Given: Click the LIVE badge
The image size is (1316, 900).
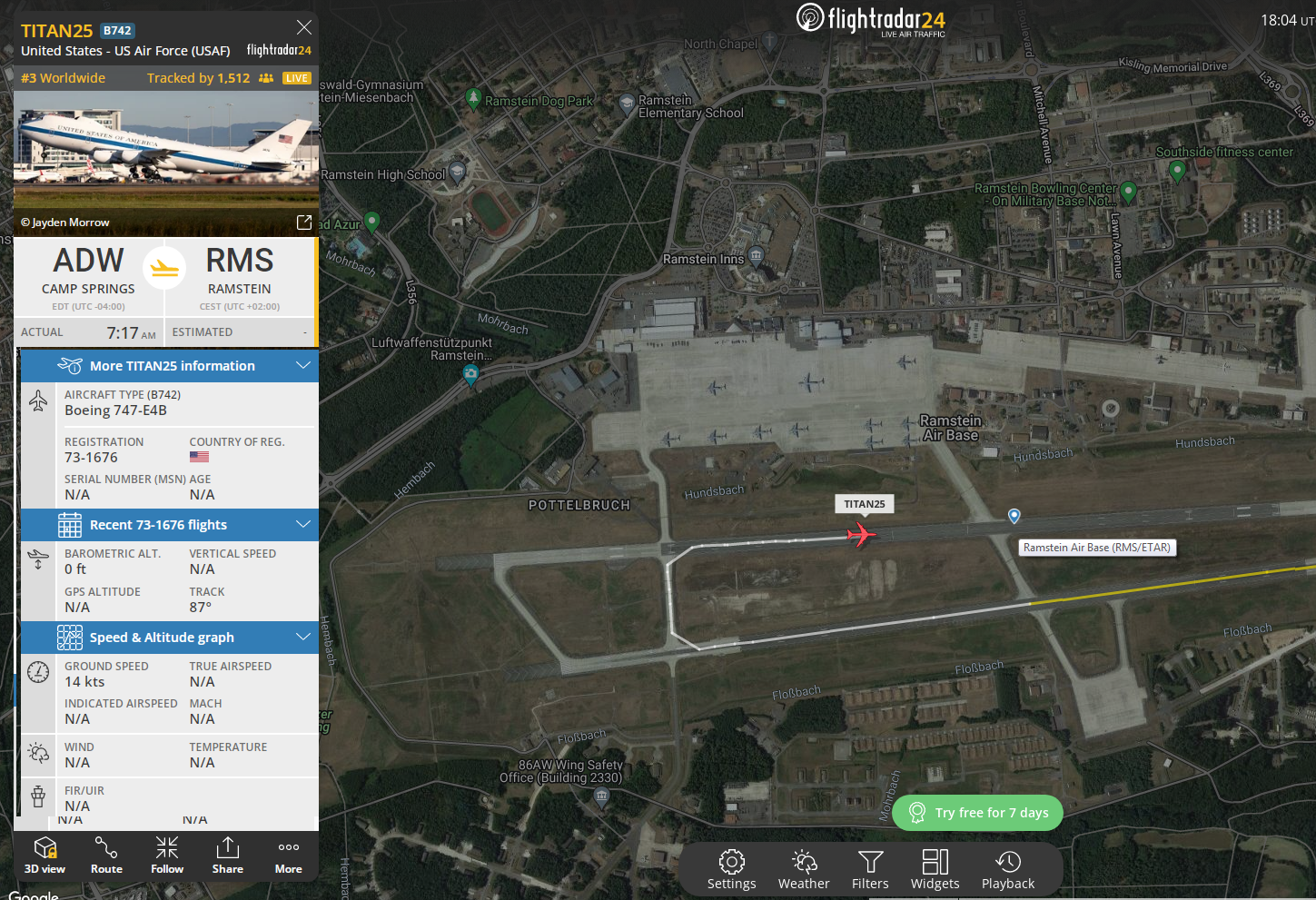Looking at the screenshot, I should pos(297,78).
